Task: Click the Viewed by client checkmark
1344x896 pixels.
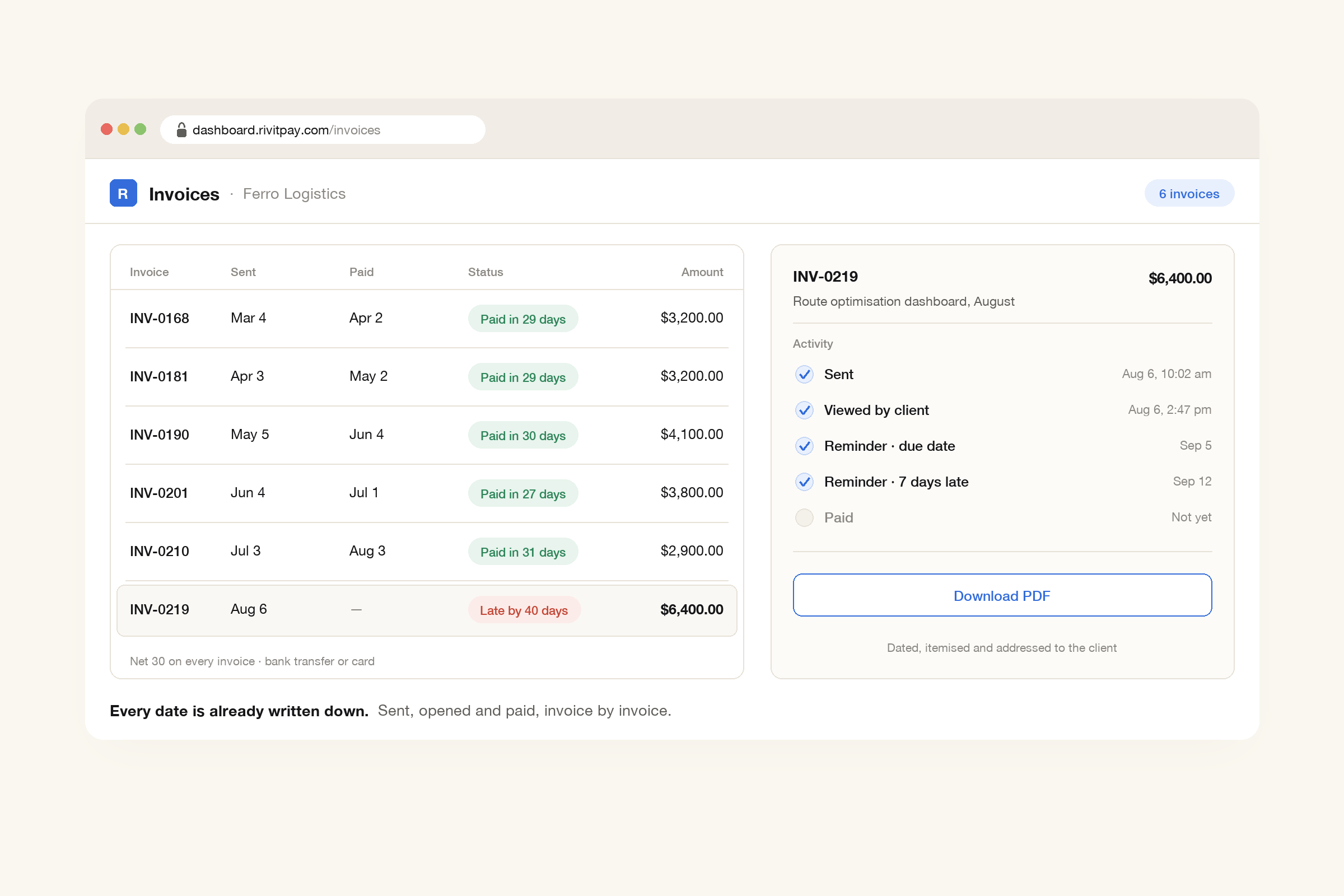Action: [x=804, y=410]
